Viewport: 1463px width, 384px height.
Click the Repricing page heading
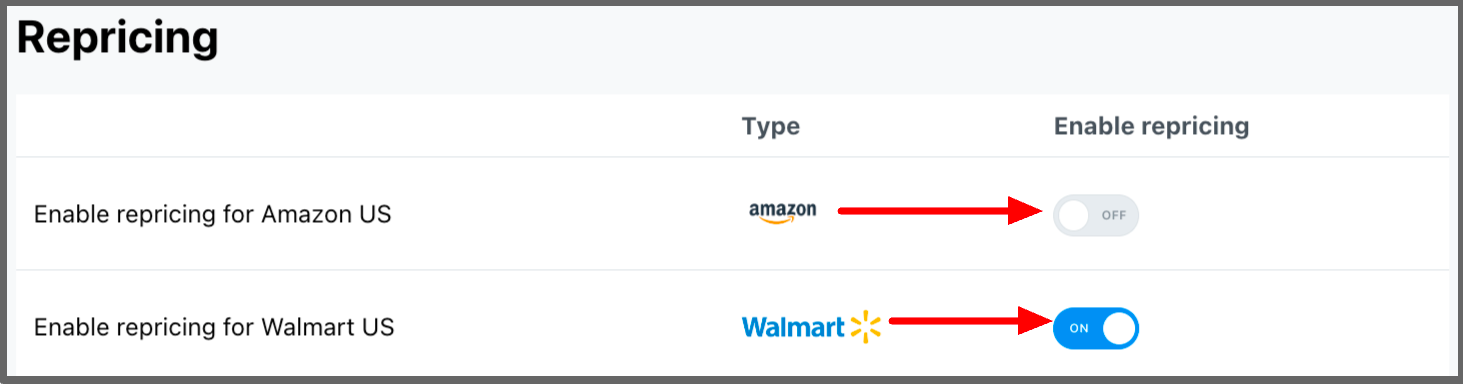(x=118, y=38)
